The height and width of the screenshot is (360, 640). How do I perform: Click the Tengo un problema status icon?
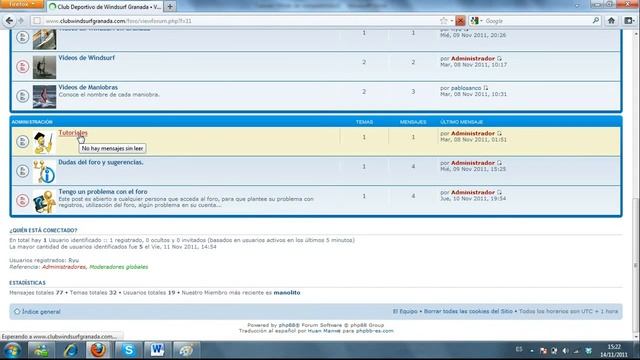[x=22, y=200]
